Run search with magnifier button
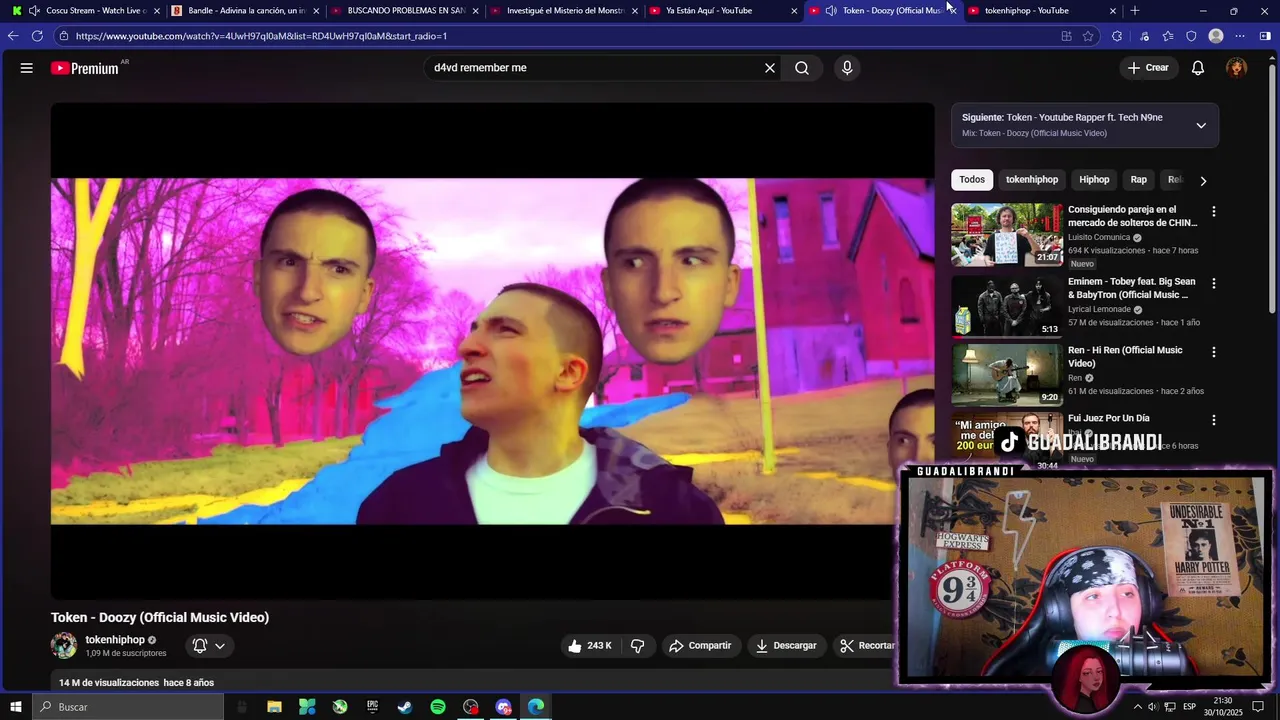Image resolution: width=1280 pixels, height=720 pixels. 802,68
